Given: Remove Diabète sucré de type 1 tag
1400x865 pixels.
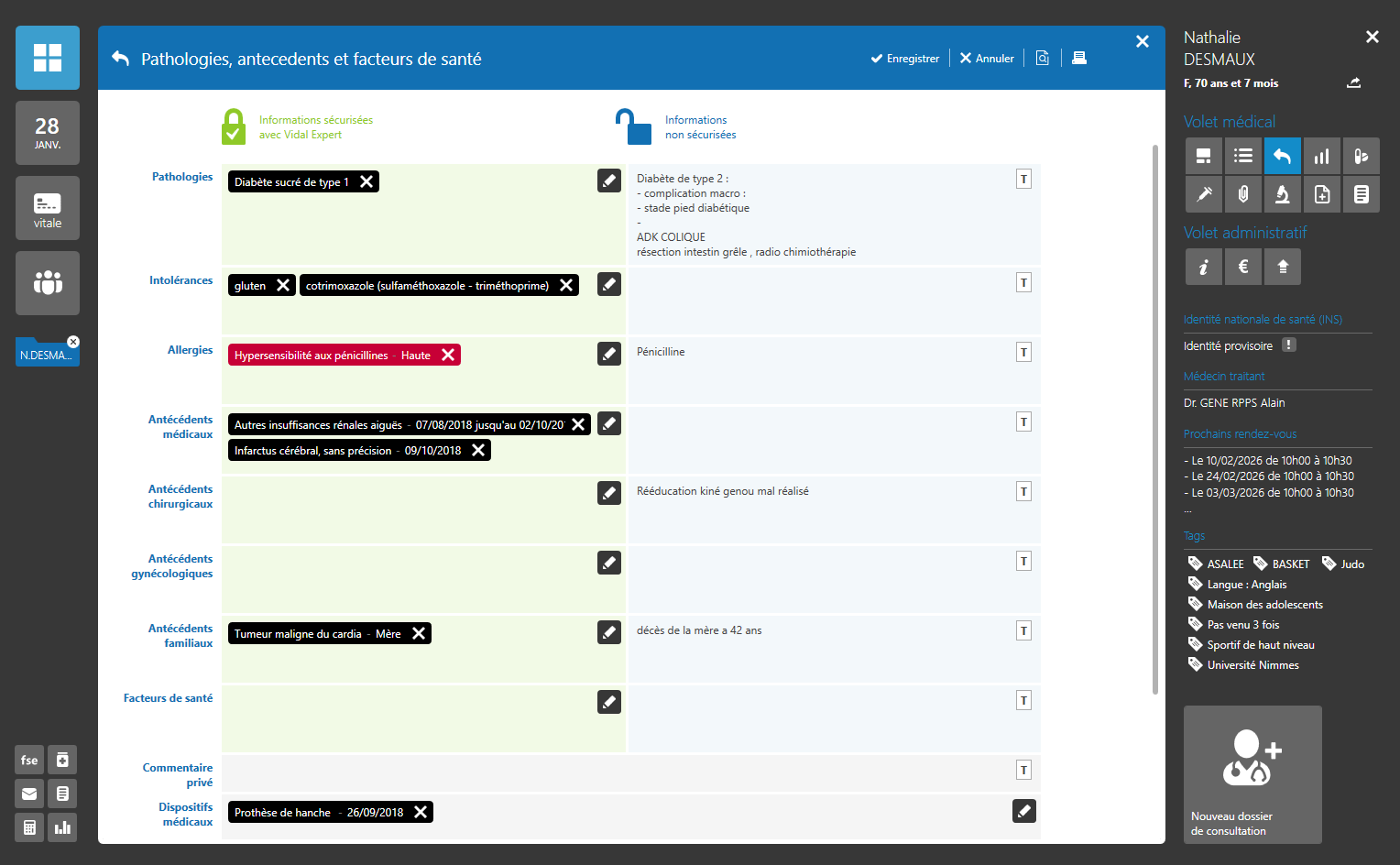Looking at the screenshot, I should (x=366, y=181).
